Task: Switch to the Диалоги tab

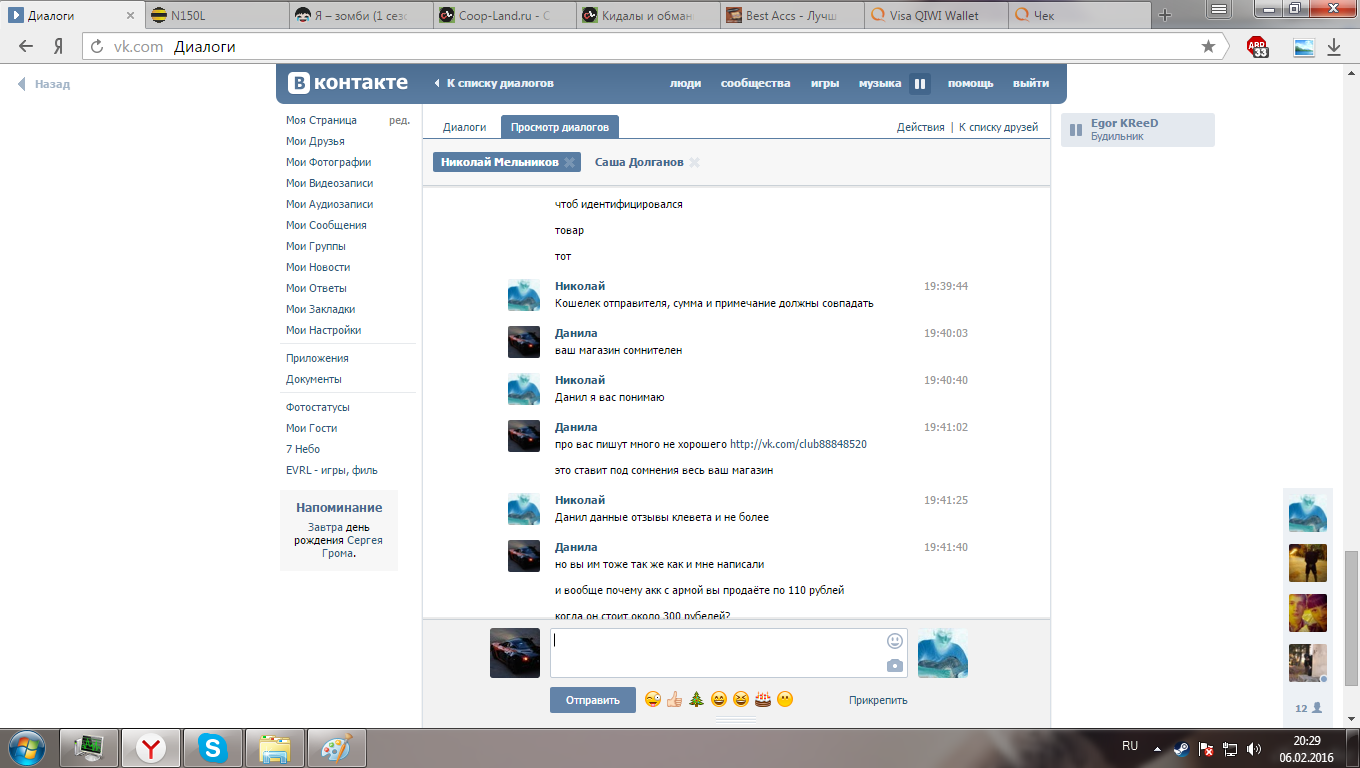Action: tap(465, 127)
